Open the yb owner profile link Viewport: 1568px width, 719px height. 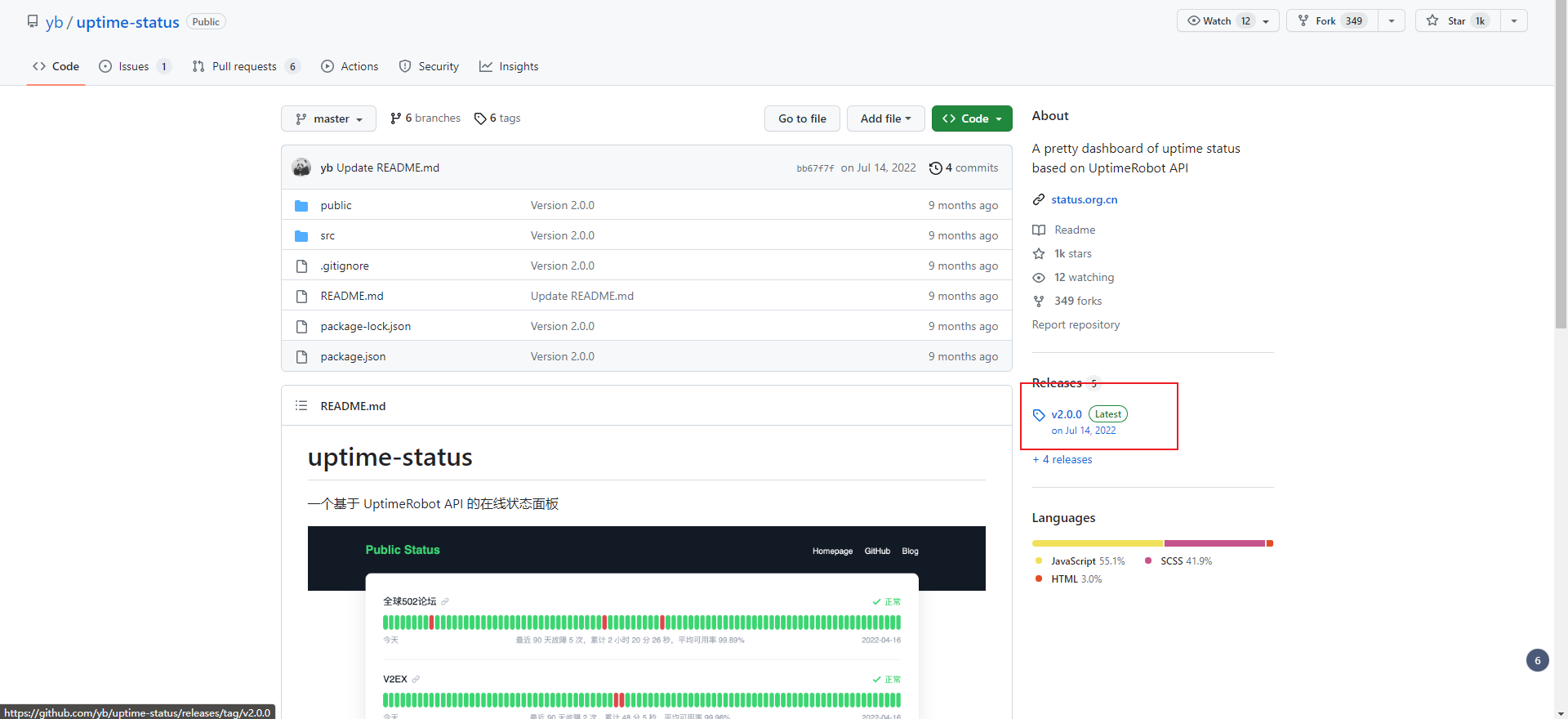point(54,22)
